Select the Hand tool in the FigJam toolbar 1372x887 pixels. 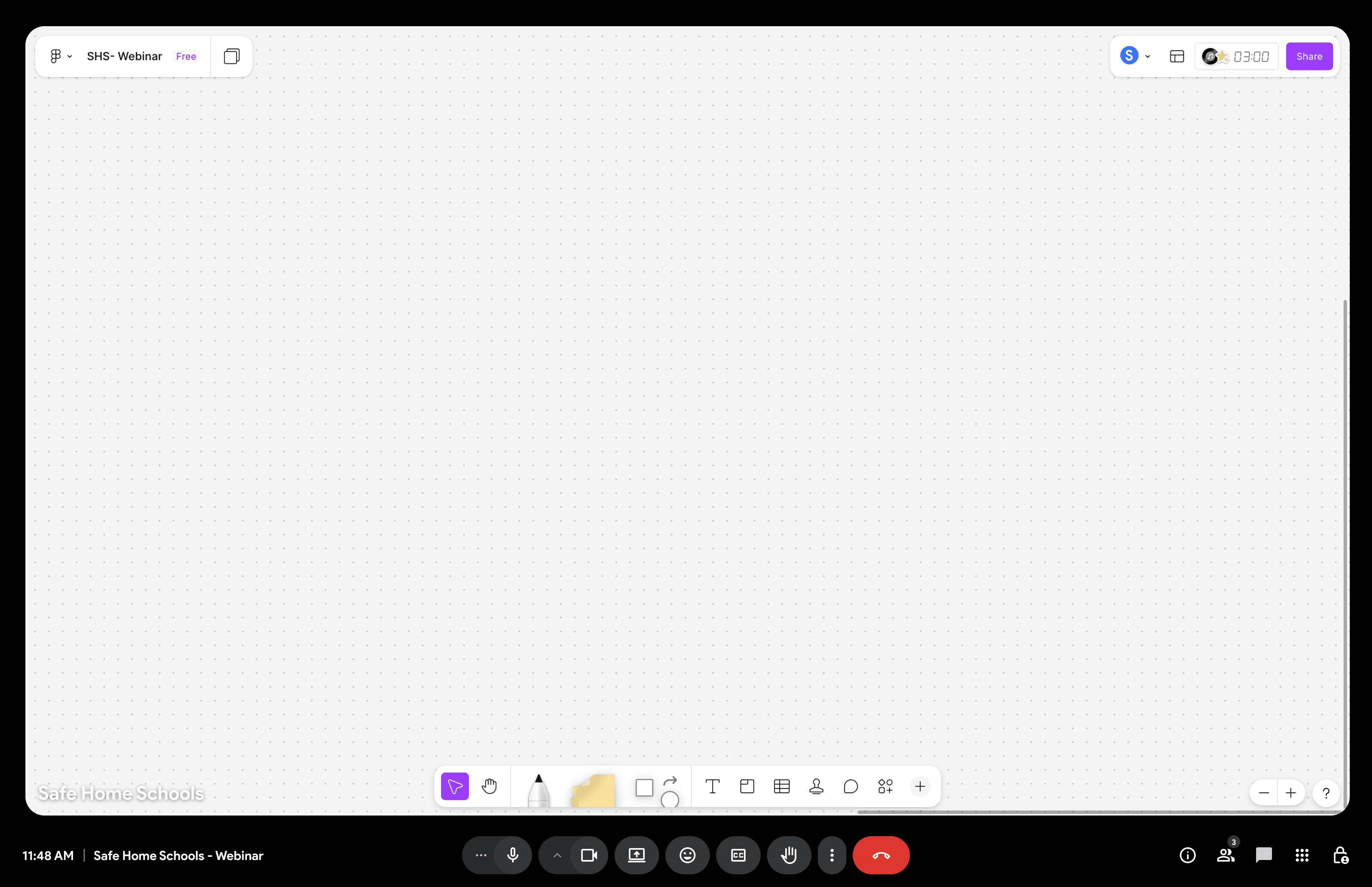pos(489,786)
